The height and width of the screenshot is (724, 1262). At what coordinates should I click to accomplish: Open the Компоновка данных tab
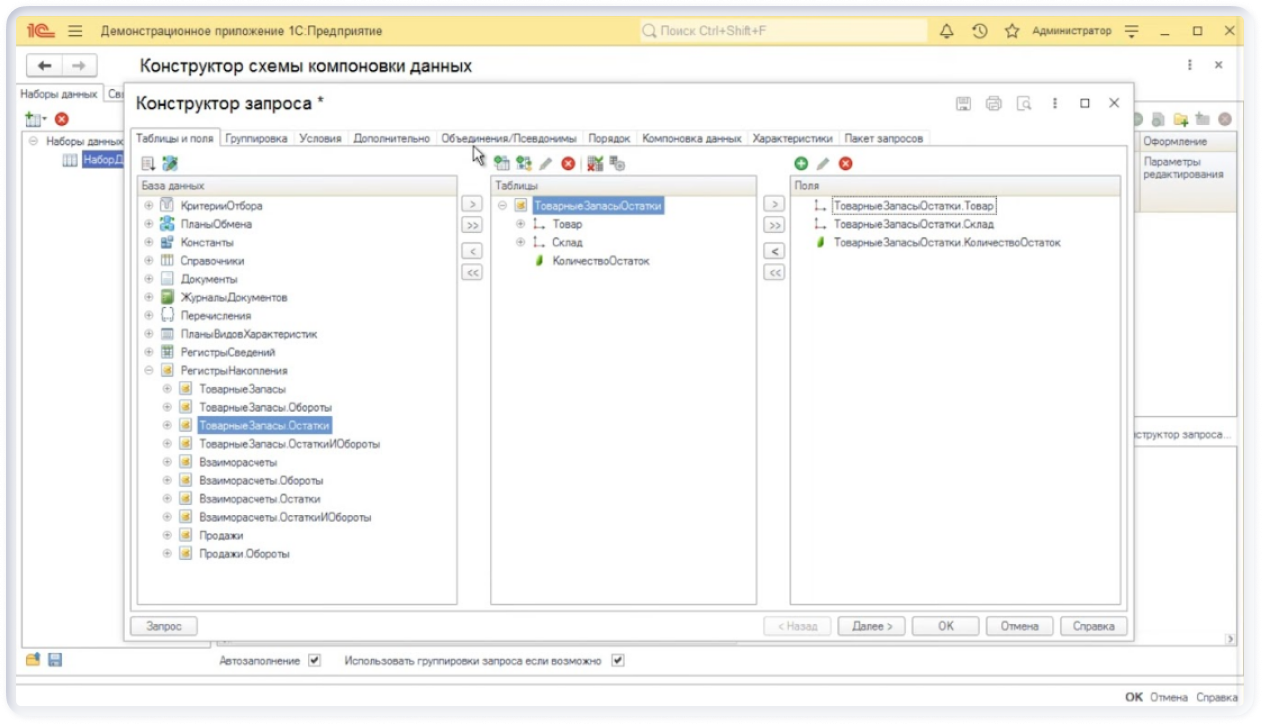[691, 138]
